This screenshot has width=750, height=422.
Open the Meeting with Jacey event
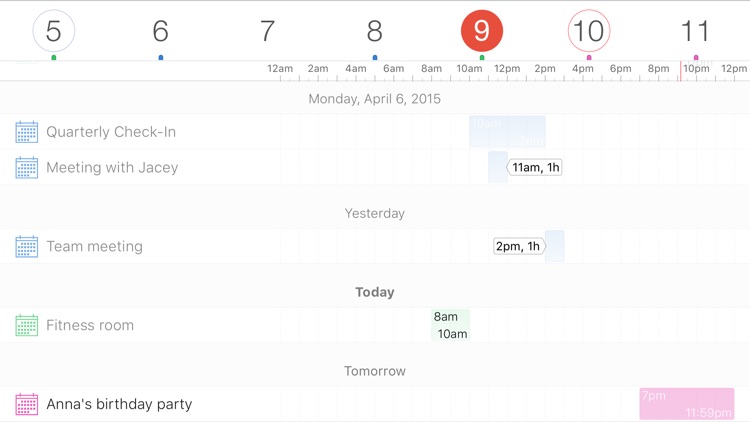[112, 167]
